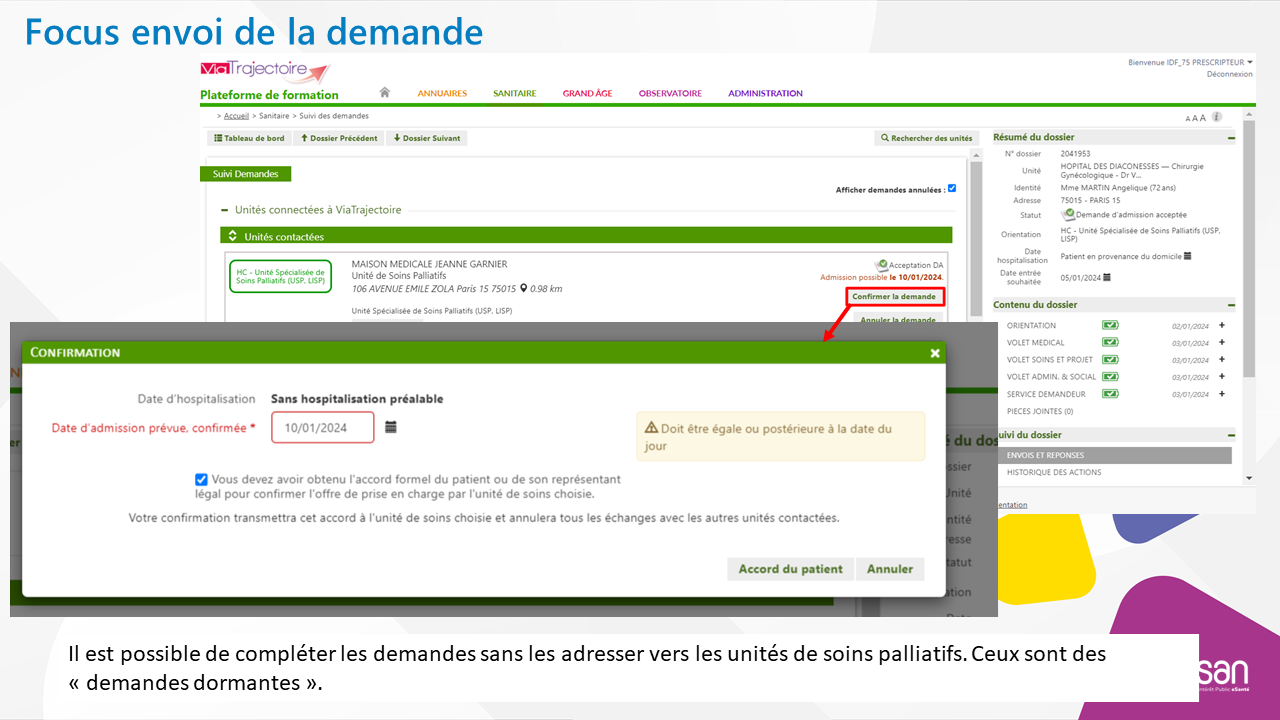Click the admission date input field

[322, 428]
